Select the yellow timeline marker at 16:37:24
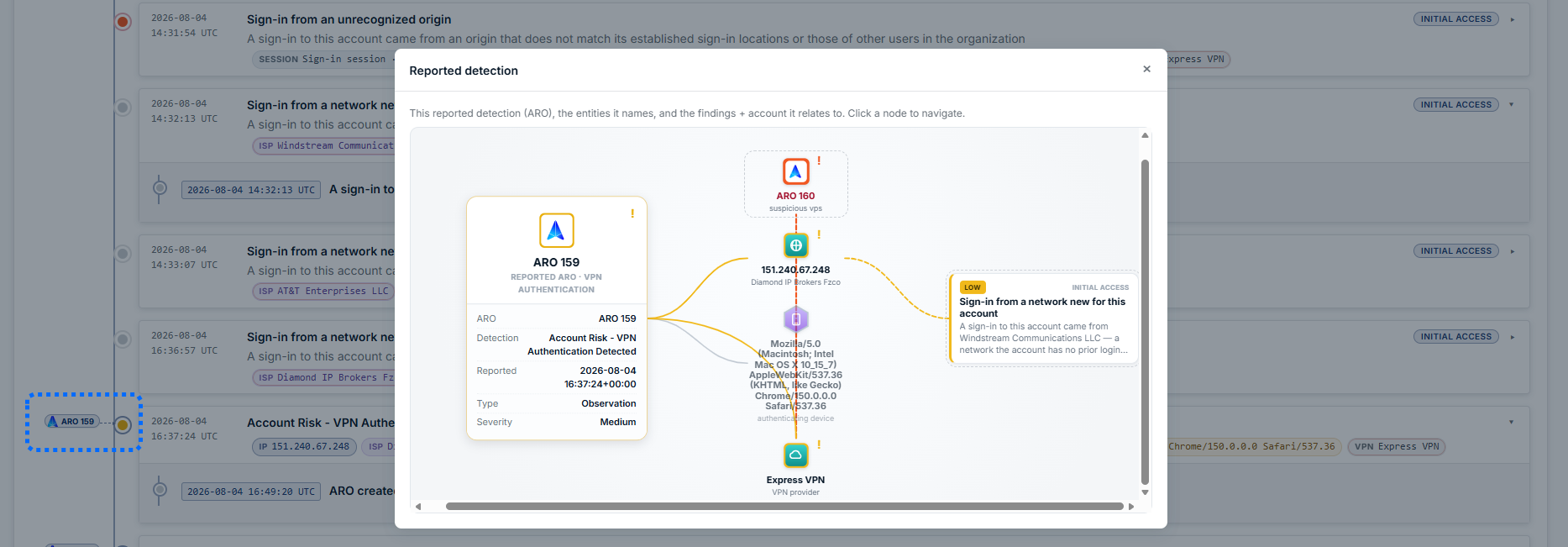Screen dimensions: 1568x547 coord(123,425)
